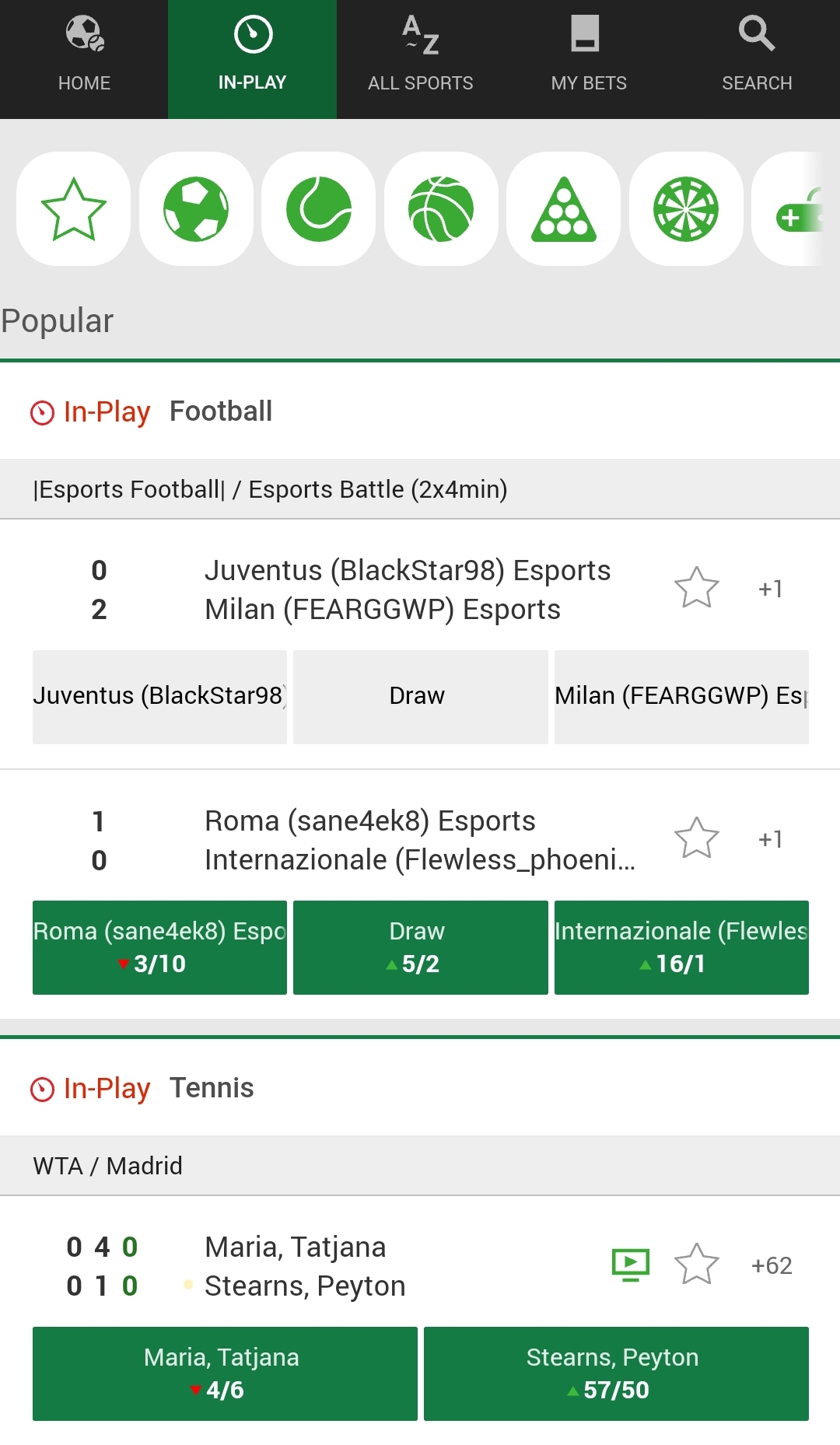This screenshot has width=840, height=1445.
Task: Select the Snooker sport icon
Action: [x=563, y=208]
